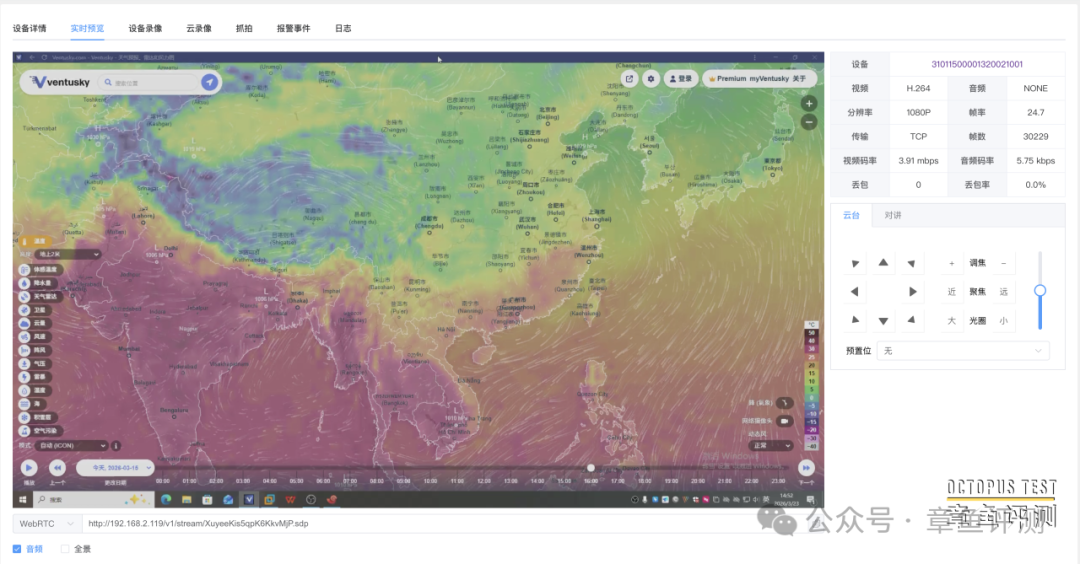Adjust the PTZ speed vertical slider handle
Viewport: 1080px width, 564px height.
pos(1040,291)
